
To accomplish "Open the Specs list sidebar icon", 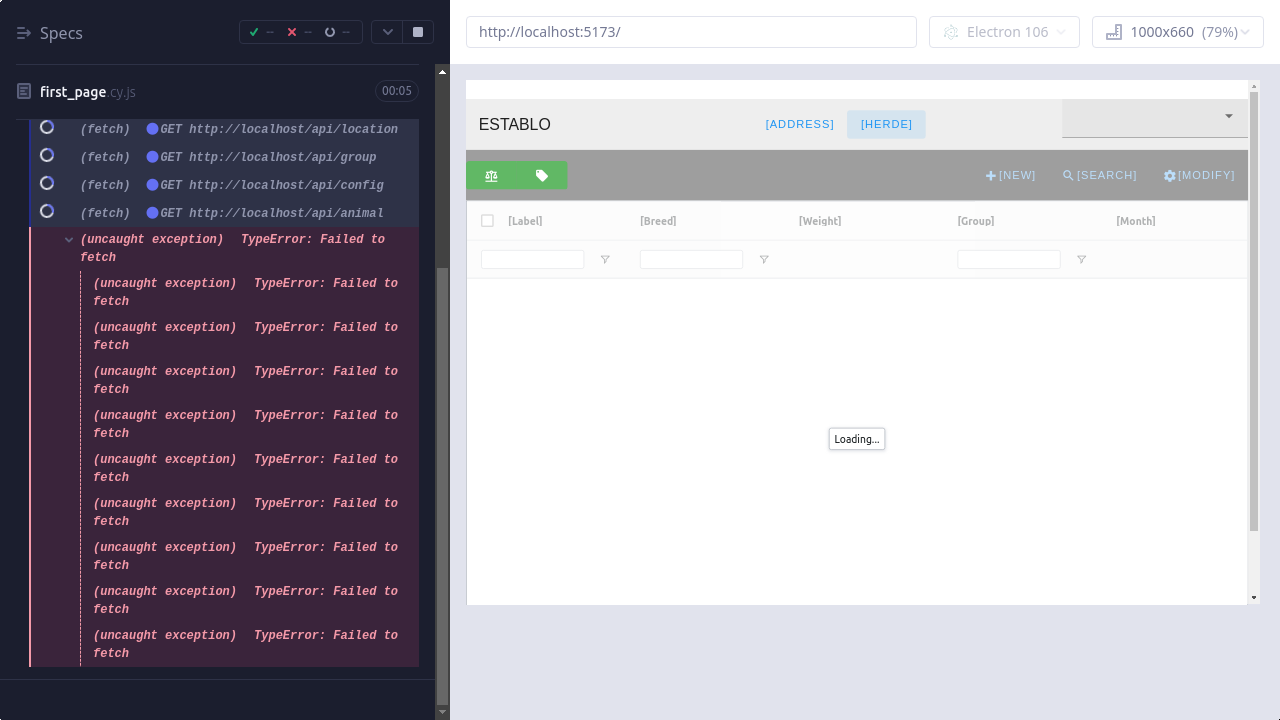I will coord(24,33).
